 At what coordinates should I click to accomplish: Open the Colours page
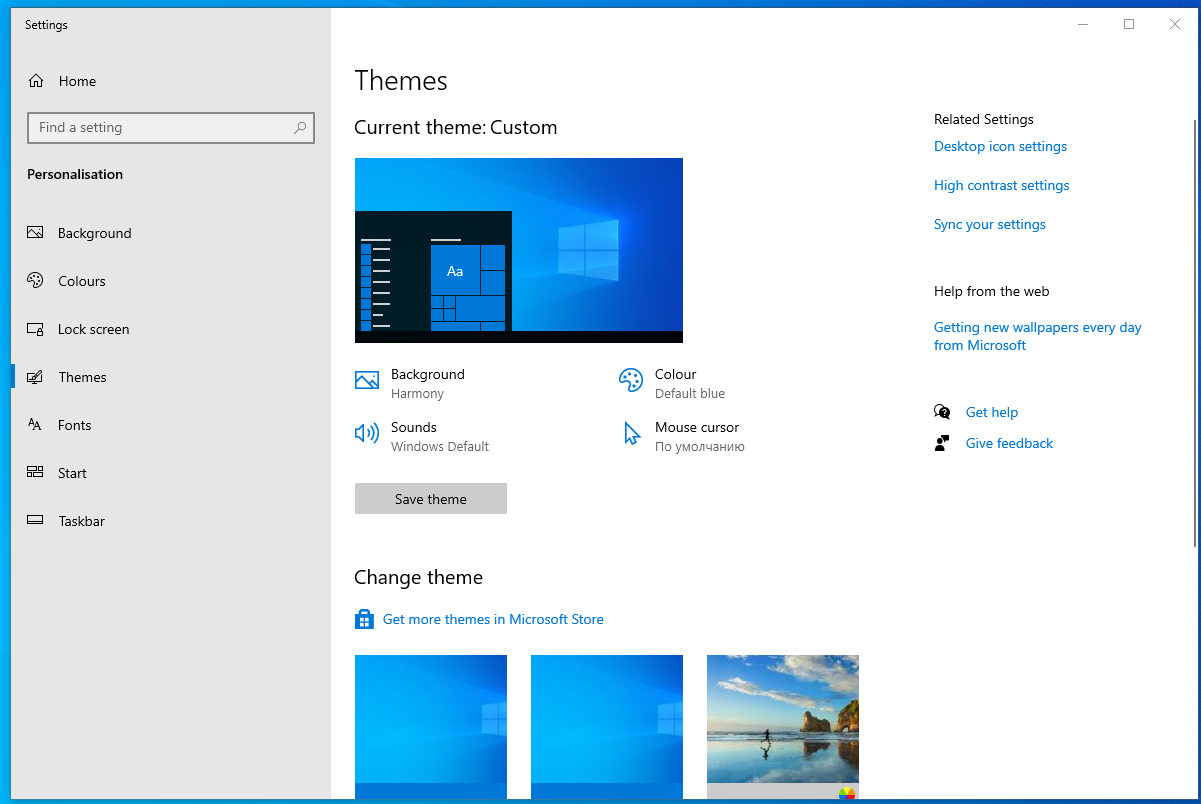[170, 281]
